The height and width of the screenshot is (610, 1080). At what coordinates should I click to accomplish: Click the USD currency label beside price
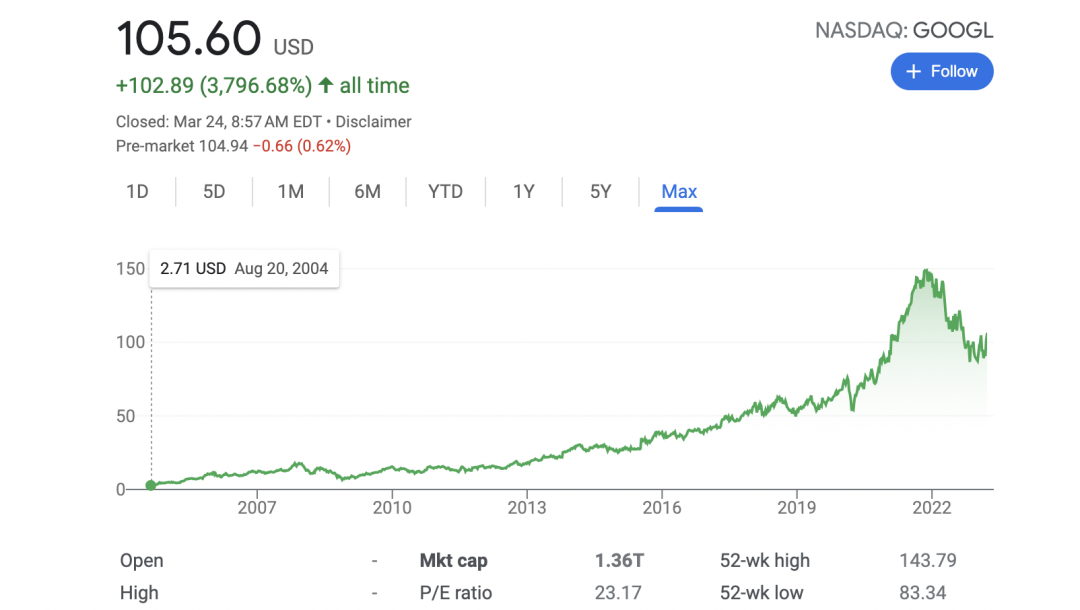point(293,47)
